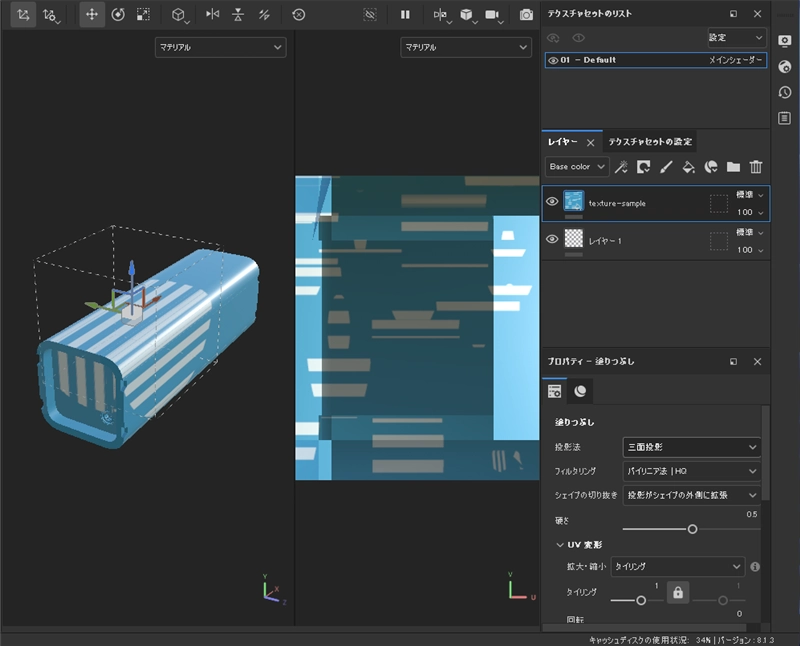Click the texture-sample layer thumbnail
The width and height of the screenshot is (800, 646).
coord(573,201)
